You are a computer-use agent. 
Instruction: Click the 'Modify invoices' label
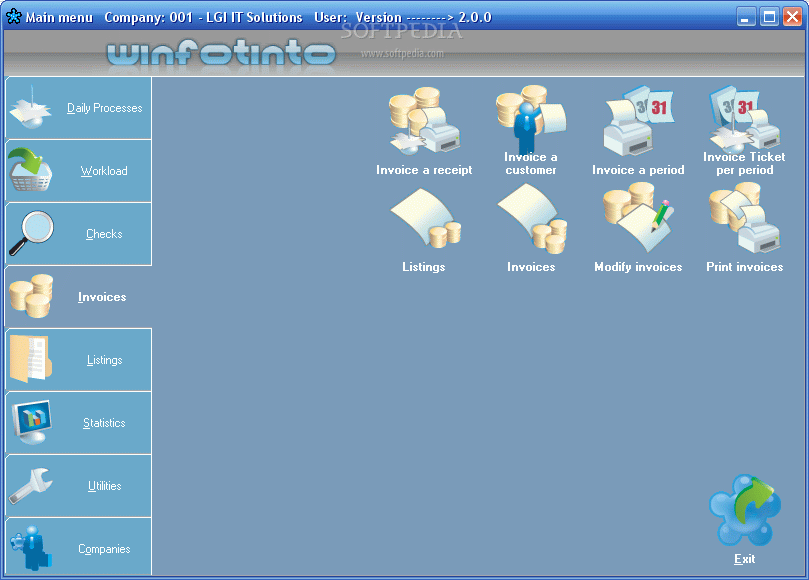[x=638, y=267]
